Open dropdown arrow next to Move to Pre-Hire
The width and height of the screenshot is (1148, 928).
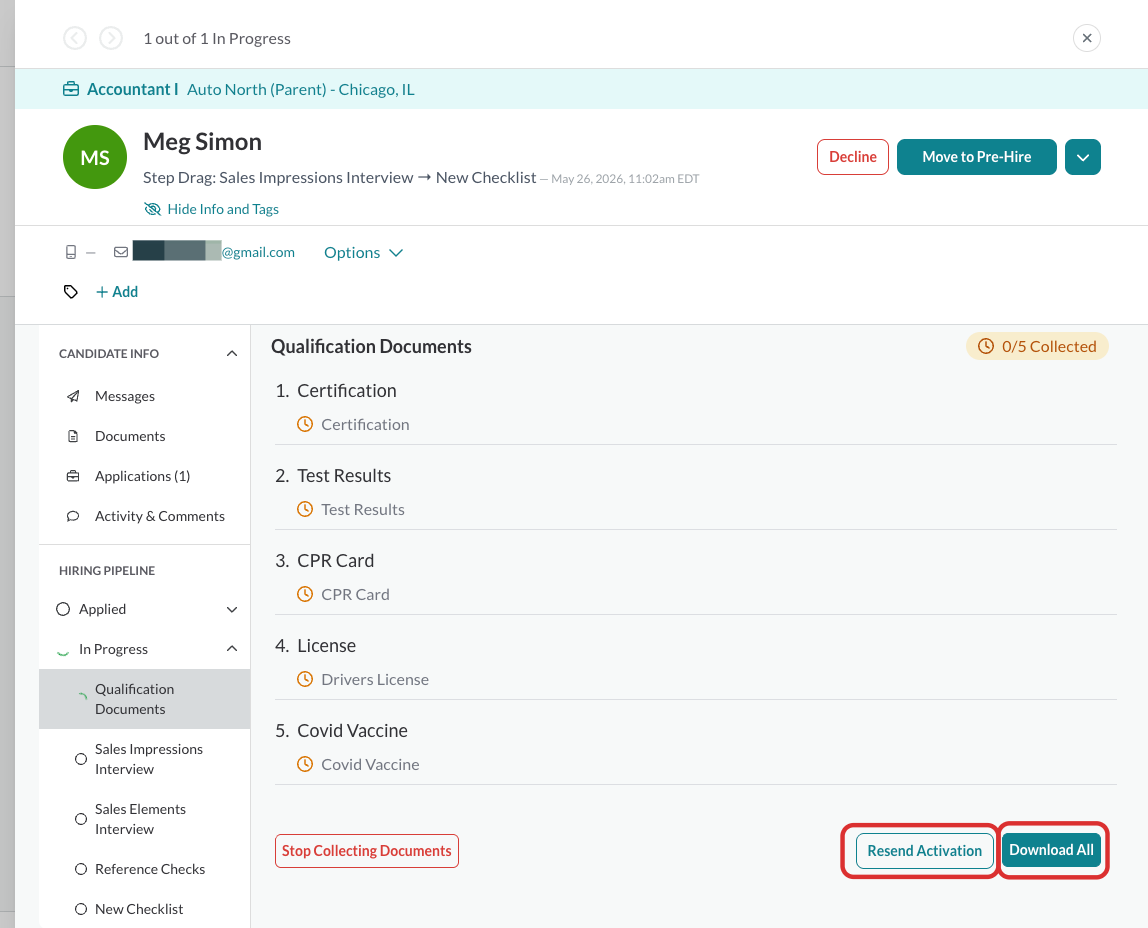click(x=1082, y=157)
